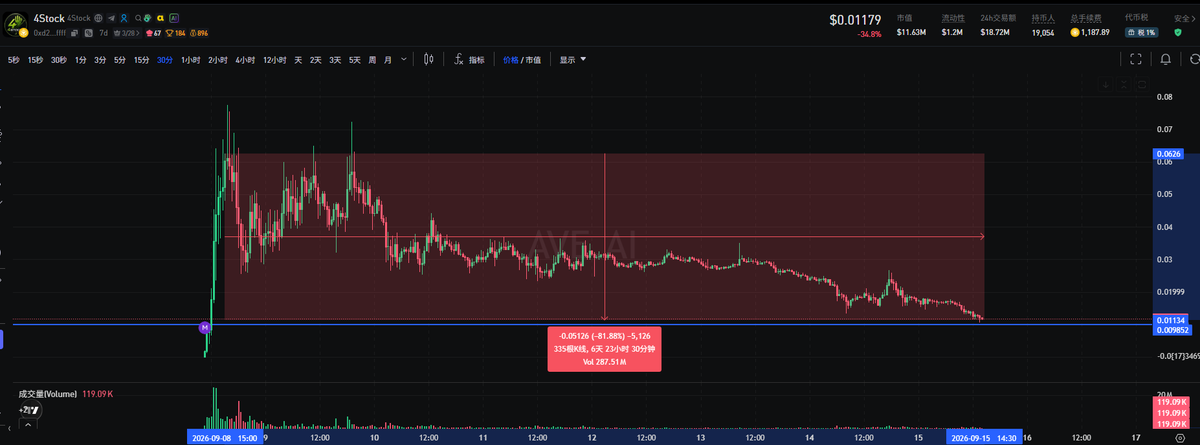Click the small square icon left of 7d
The image size is (1200, 445).
88,33
